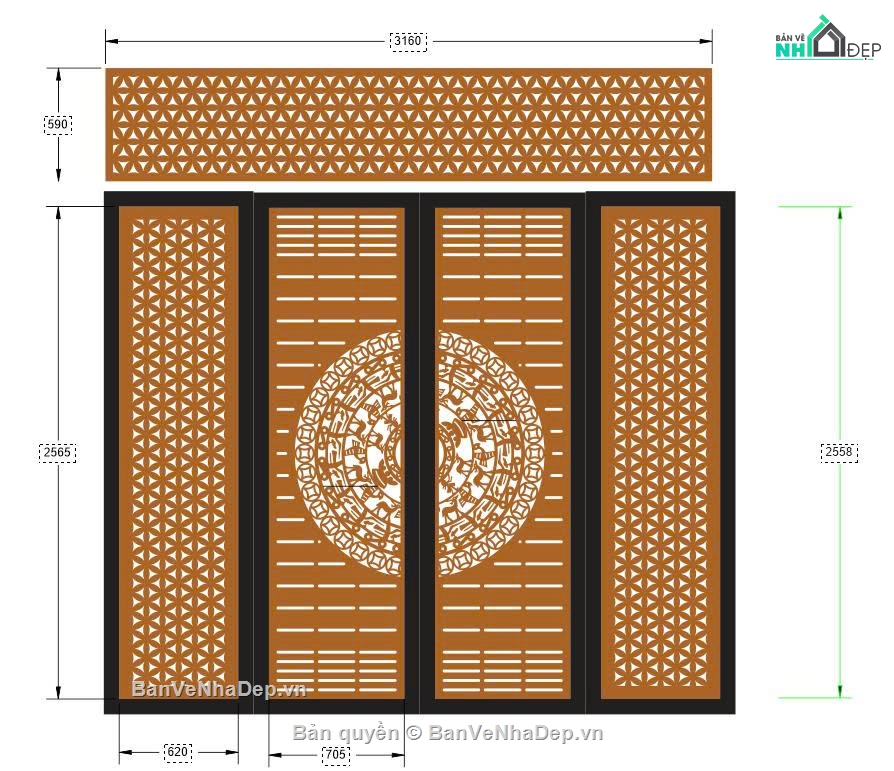This screenshot has width=894, height=771.
Task: Select the far-right star-pattern side panel
Action: pos(660,452)
